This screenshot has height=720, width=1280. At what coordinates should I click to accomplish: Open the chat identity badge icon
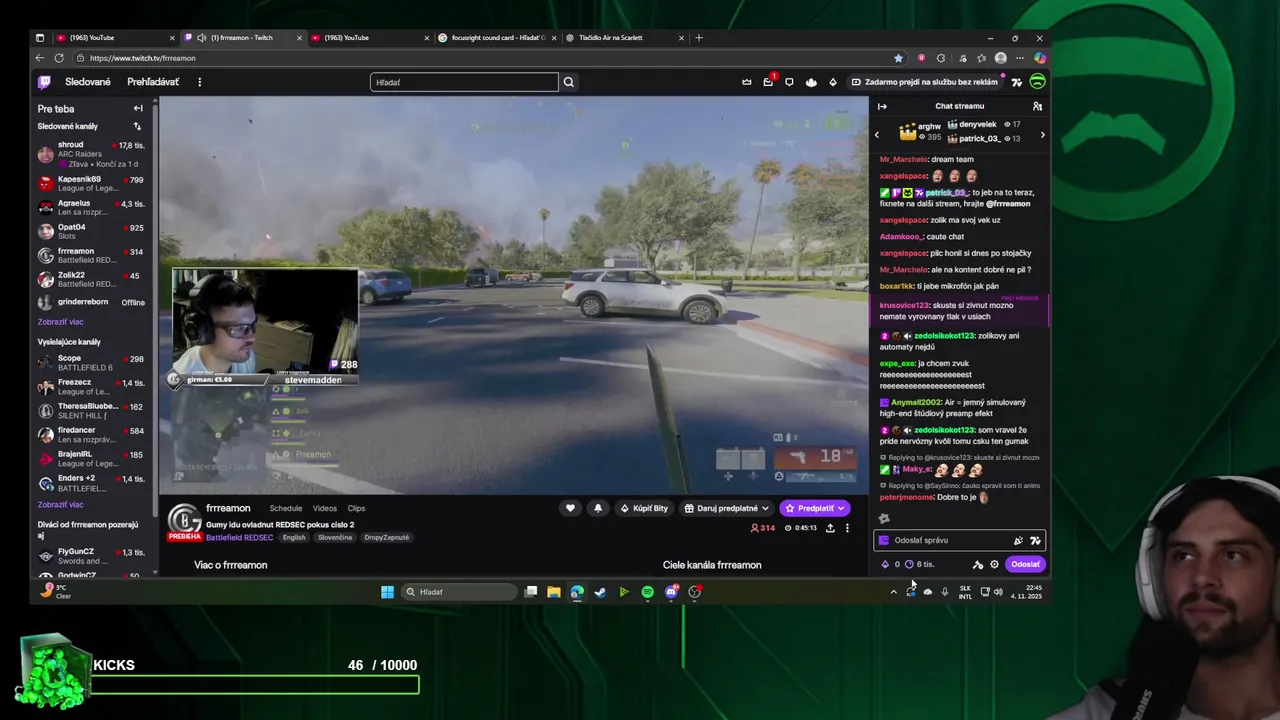click(883, 540)
